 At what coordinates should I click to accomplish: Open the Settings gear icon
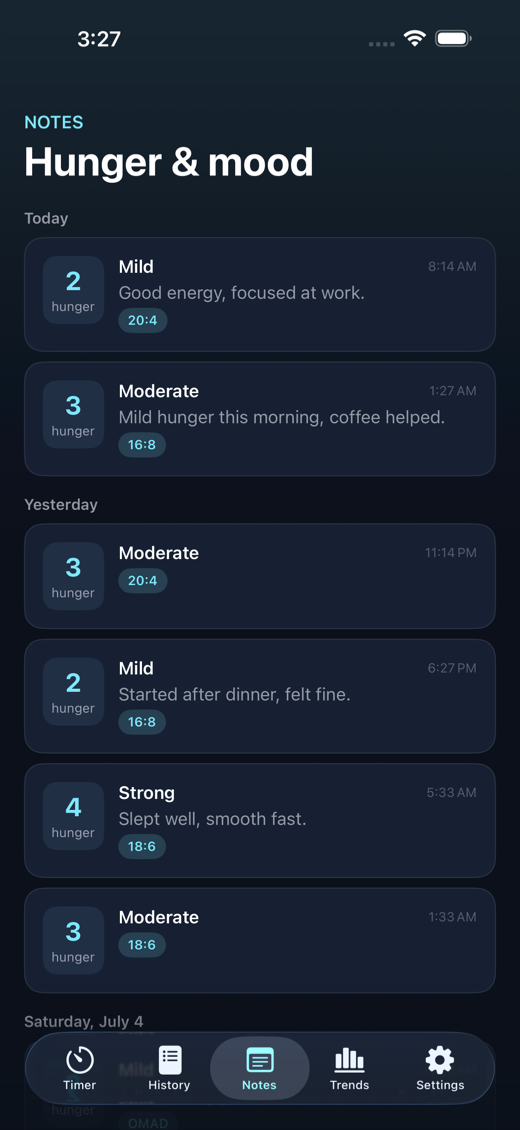pos(440,1060)
